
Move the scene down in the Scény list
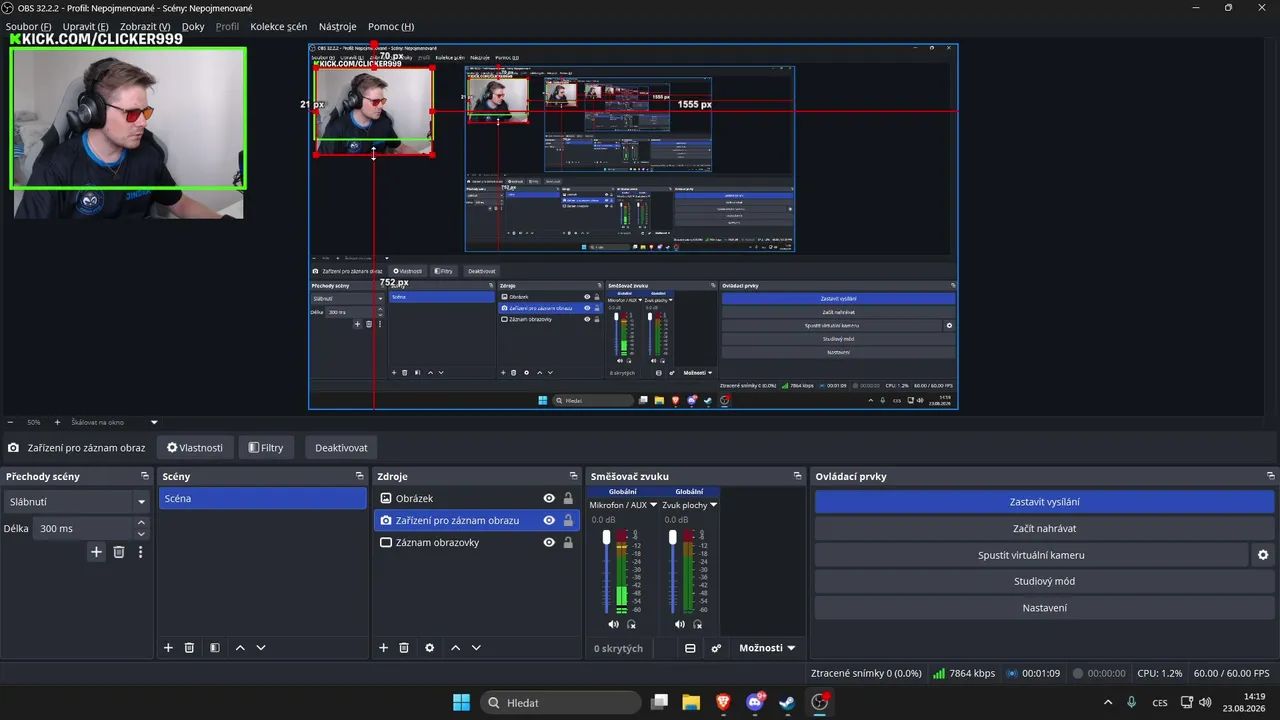[261, 648]
